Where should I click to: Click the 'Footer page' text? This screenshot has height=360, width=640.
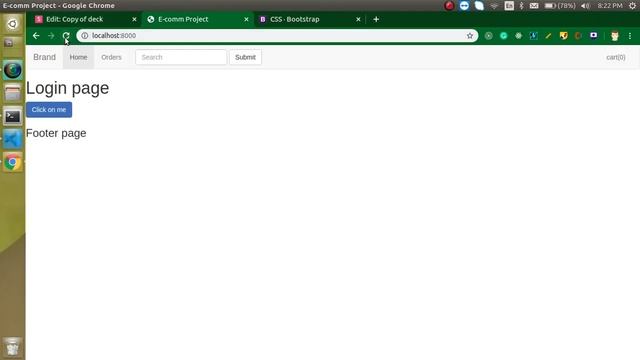56,133
